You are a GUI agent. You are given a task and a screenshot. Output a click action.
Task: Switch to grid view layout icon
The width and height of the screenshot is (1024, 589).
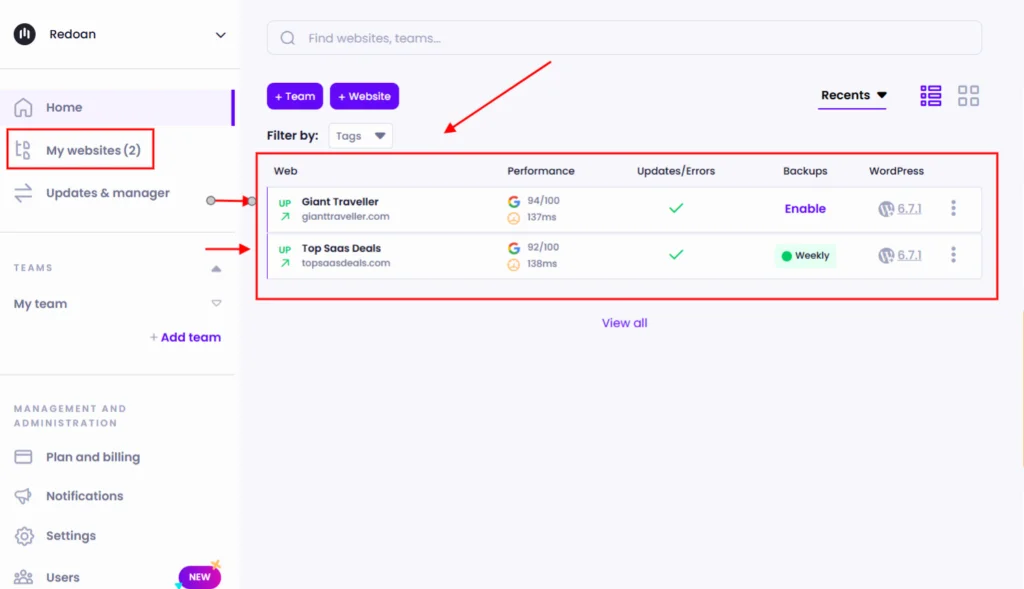point(968,96)
